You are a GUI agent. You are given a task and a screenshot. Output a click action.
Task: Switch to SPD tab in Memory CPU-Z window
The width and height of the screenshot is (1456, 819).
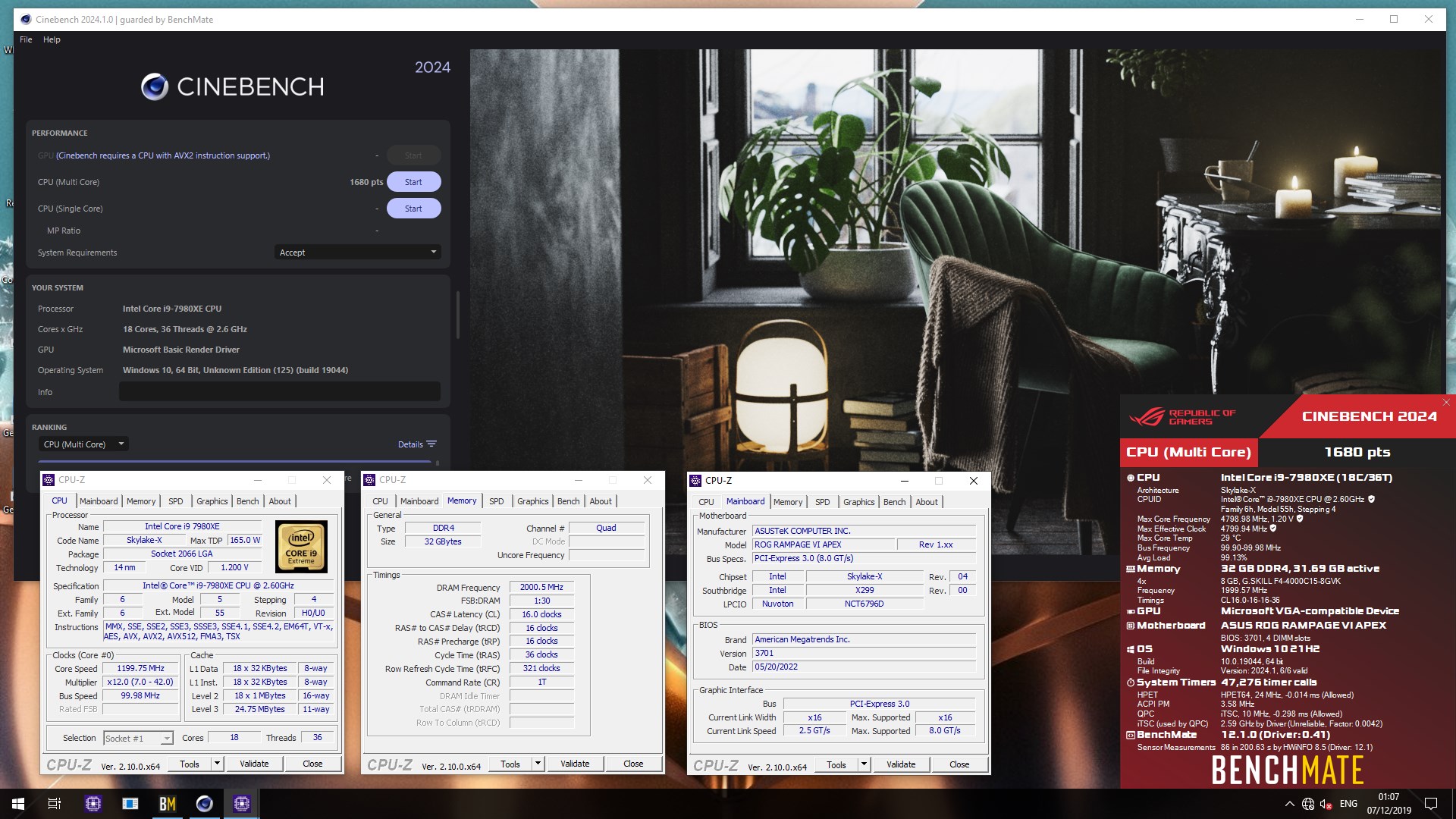497,501
